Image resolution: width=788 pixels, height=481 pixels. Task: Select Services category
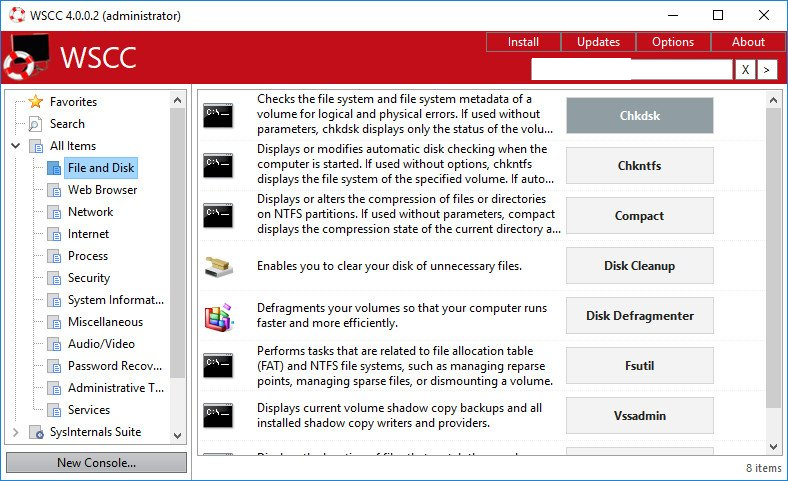89,410
